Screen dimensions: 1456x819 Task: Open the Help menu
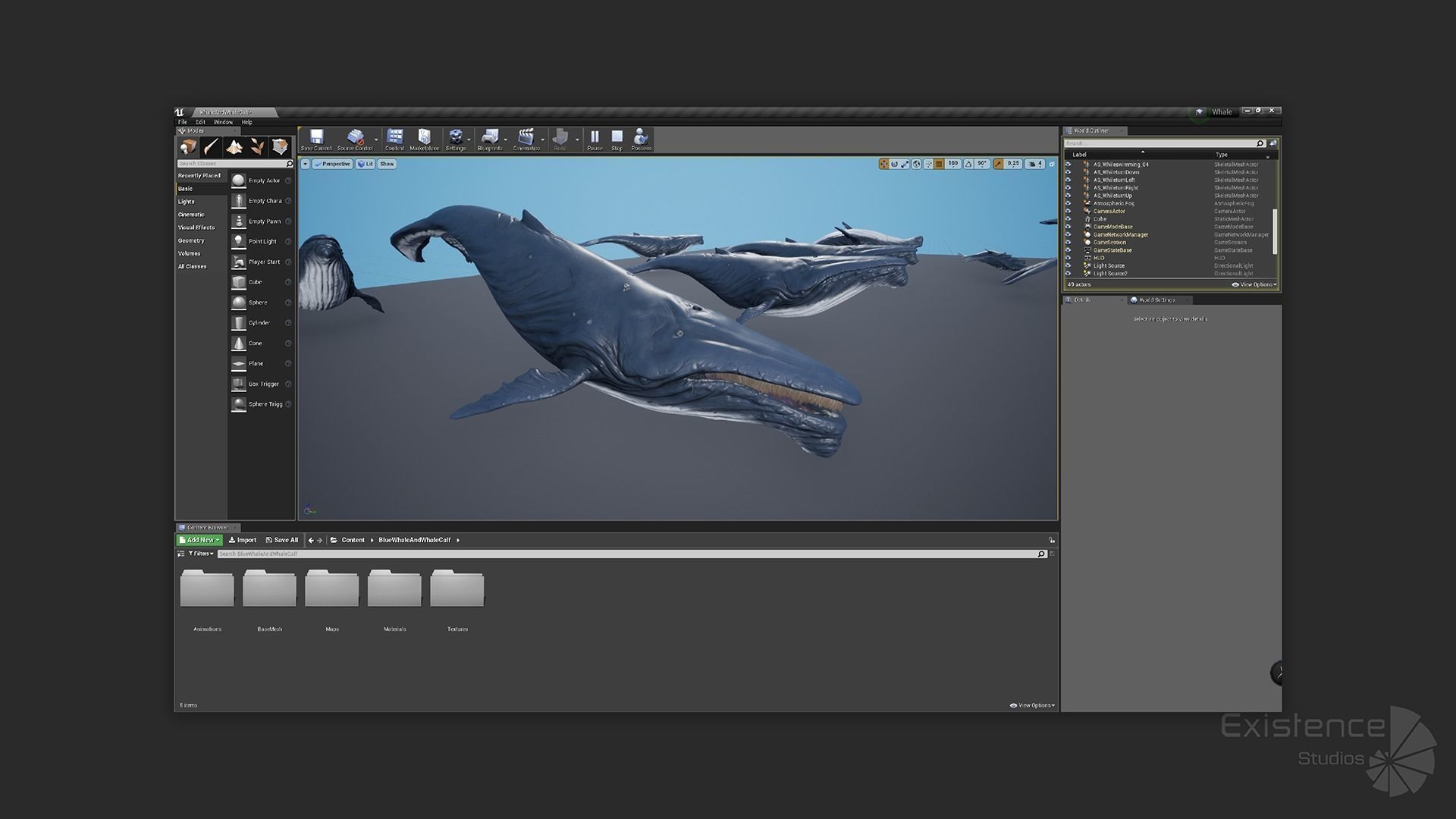pyautogui.click(x=246, y=122)
